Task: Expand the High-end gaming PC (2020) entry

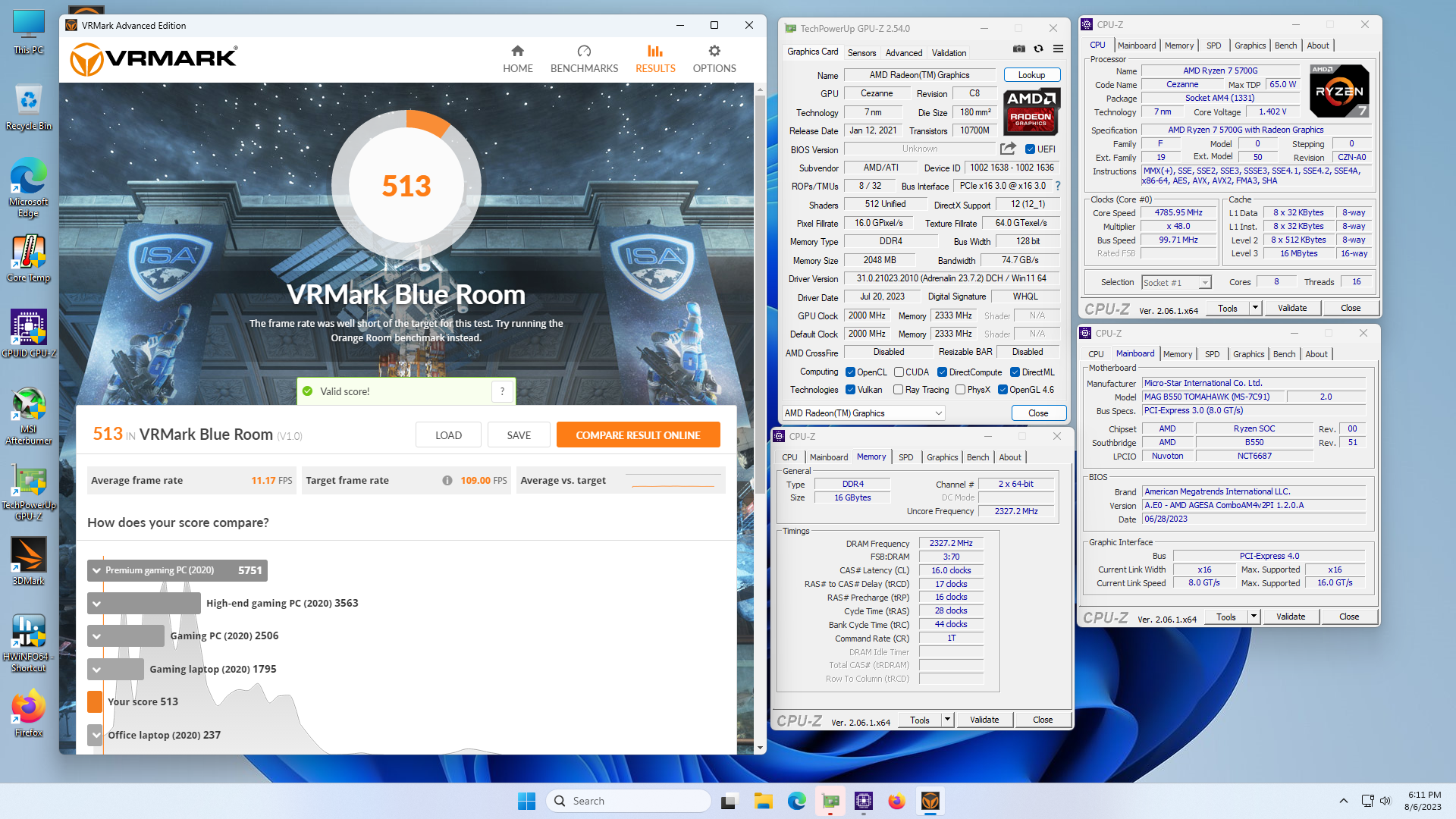Action: pyautogui.click(x=96, y=604)
